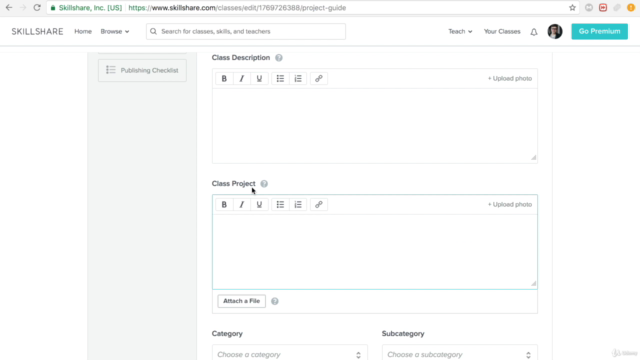
Task: Click the search magnifier icon
Action: point(153,31)
